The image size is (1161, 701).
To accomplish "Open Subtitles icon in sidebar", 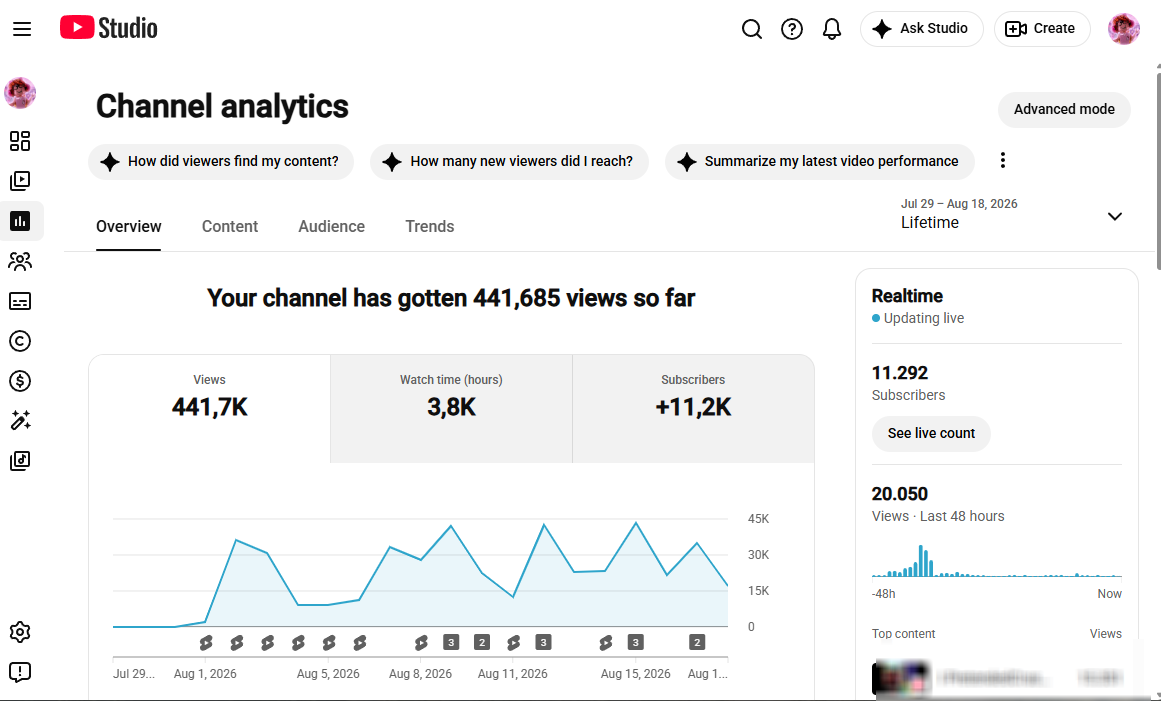I will point(20,301).
